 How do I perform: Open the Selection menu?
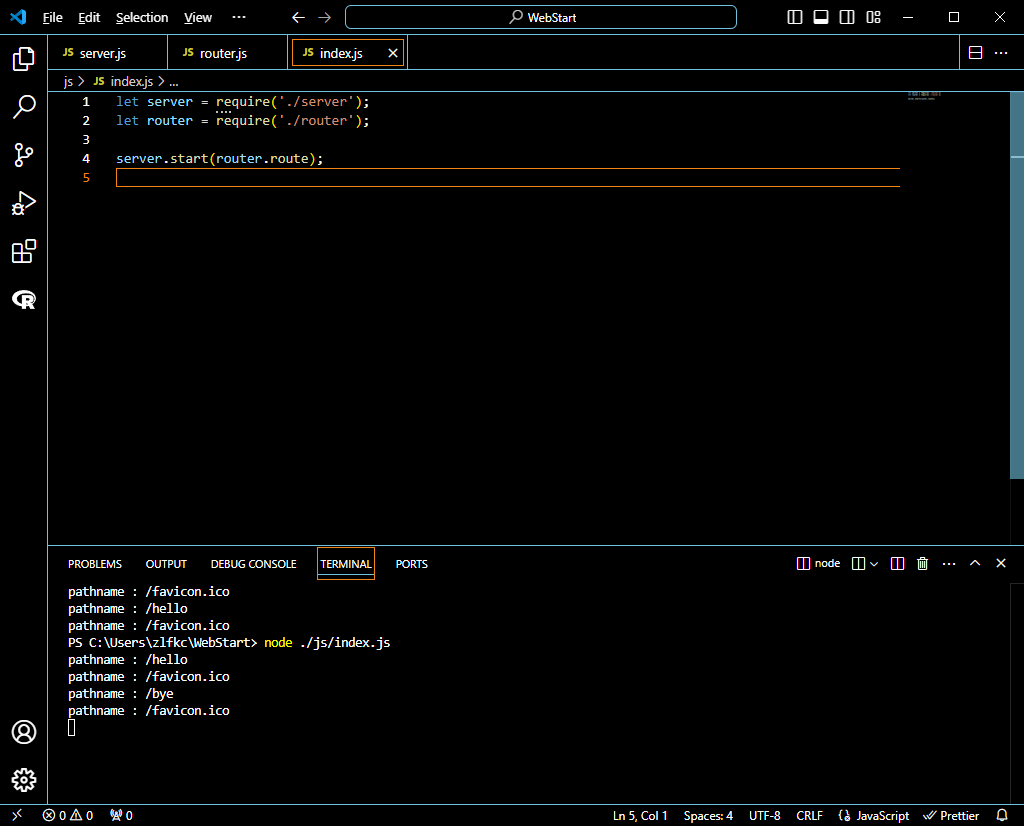[142, 18]
